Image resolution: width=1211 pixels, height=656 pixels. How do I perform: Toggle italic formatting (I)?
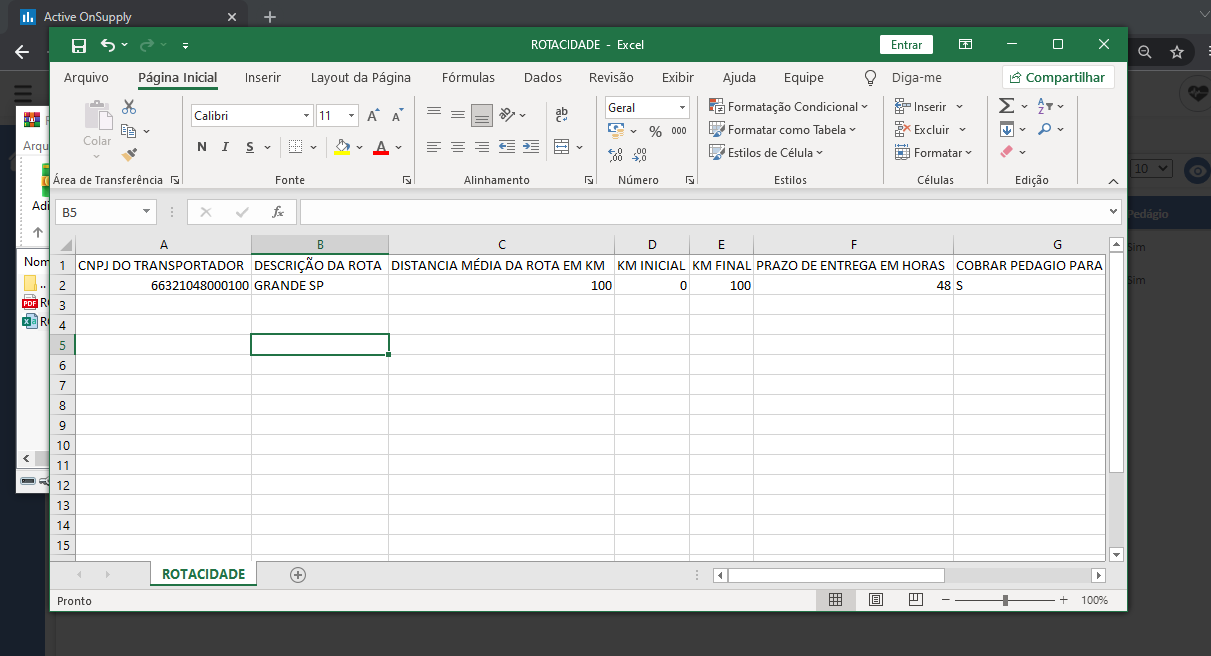point(226,147)
